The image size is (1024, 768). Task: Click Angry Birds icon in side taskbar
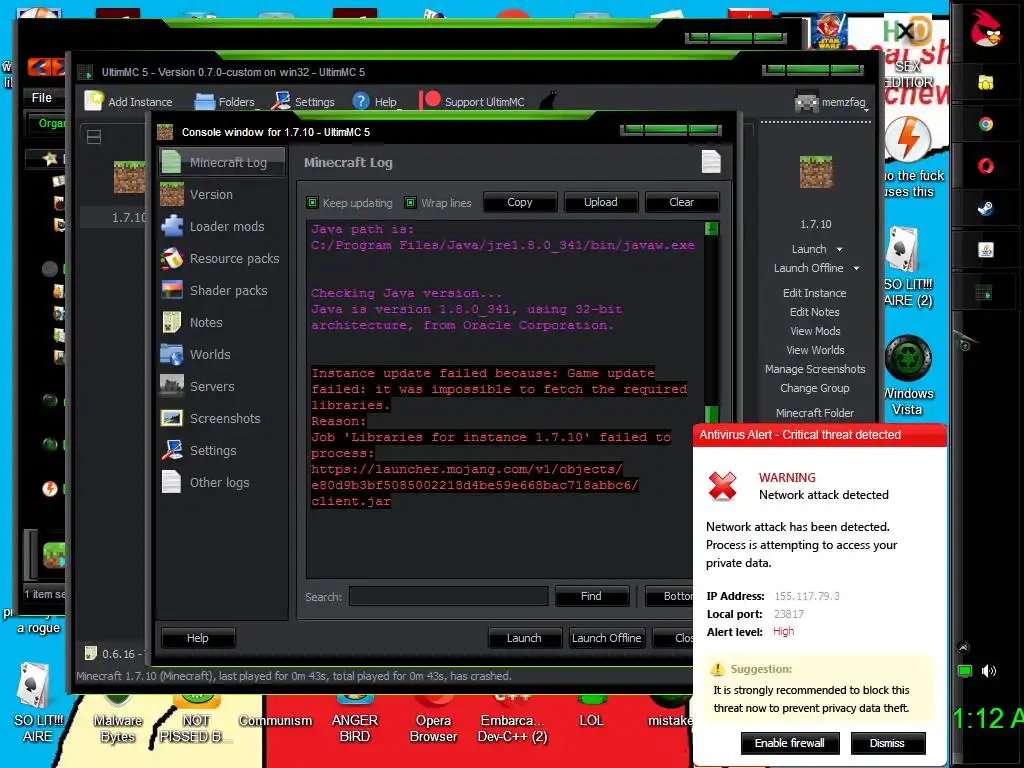pos(985,29)
